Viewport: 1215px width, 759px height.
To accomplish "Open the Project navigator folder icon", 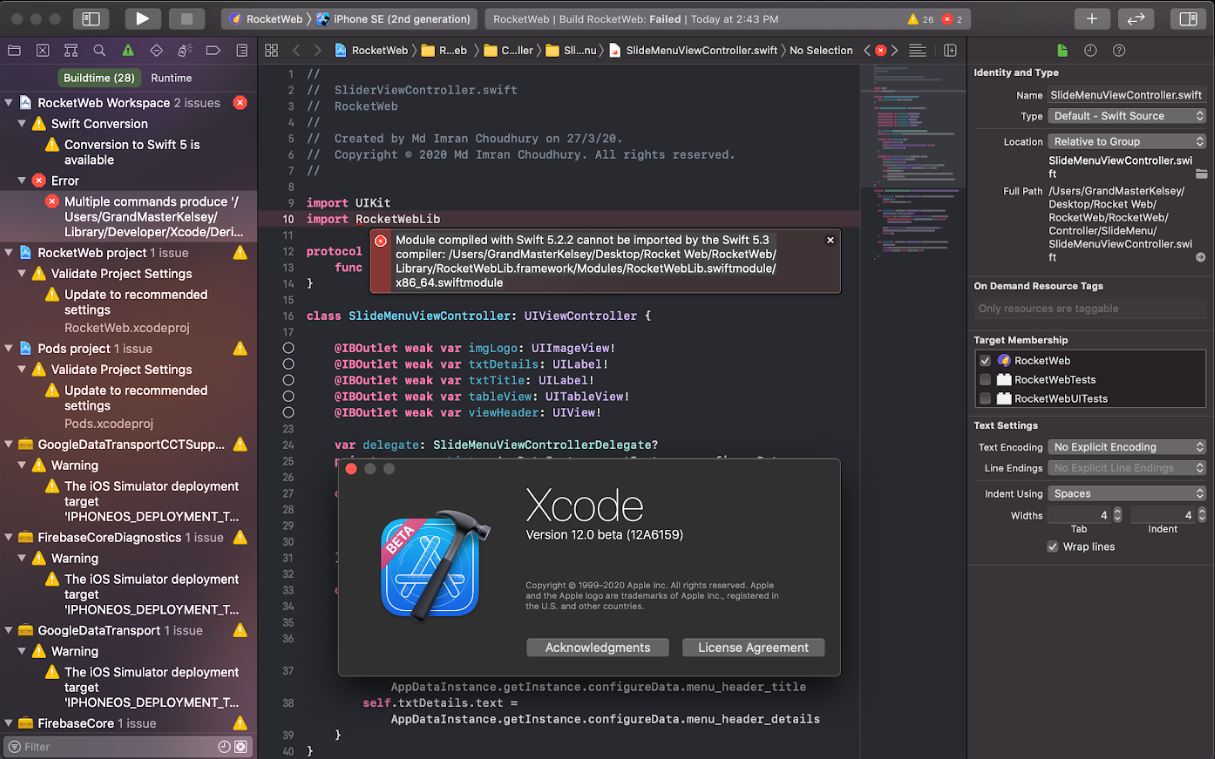I will pos(14,51).
